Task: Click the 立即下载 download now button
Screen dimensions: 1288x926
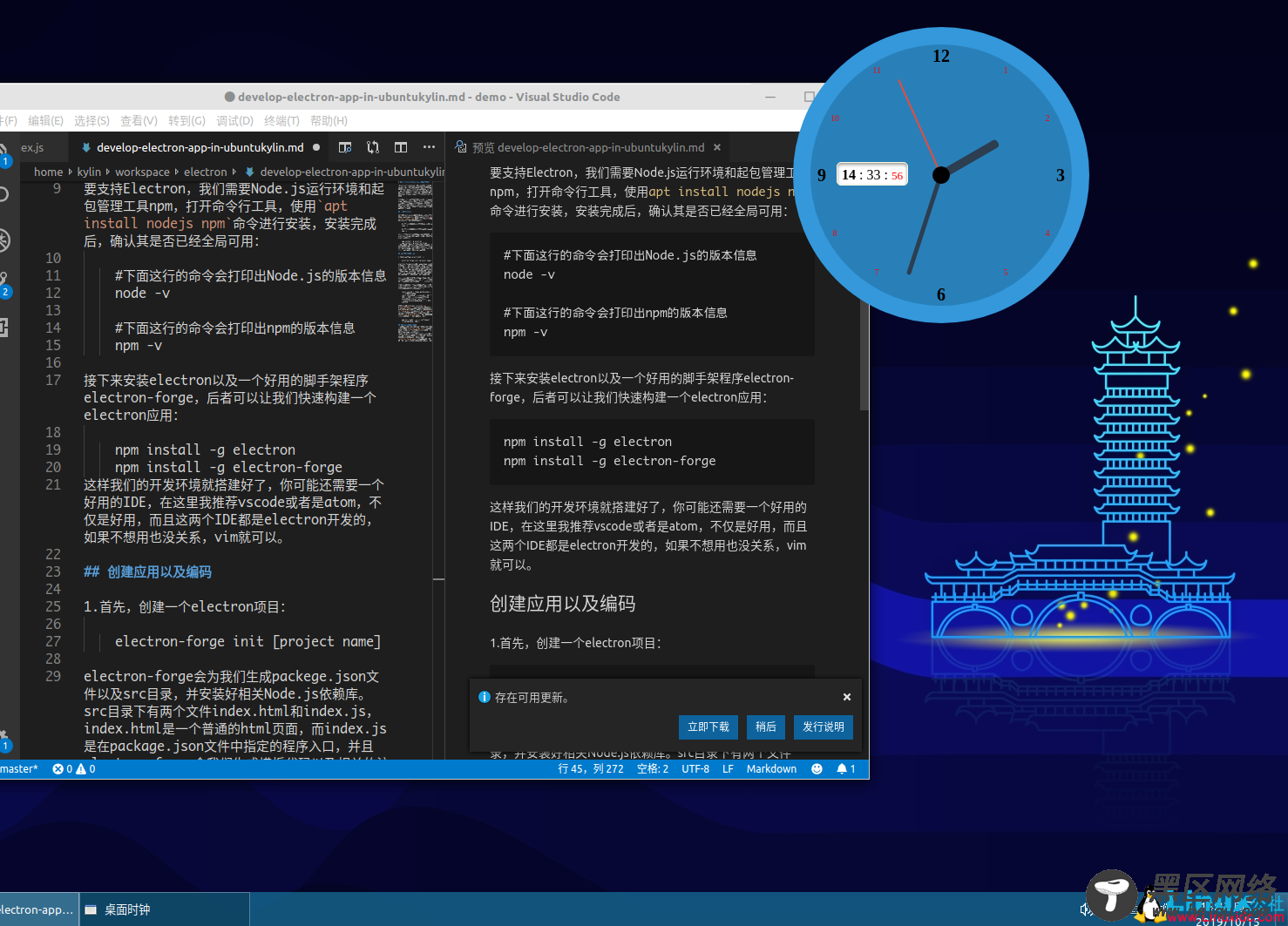Action: click(x=708, y=727)
